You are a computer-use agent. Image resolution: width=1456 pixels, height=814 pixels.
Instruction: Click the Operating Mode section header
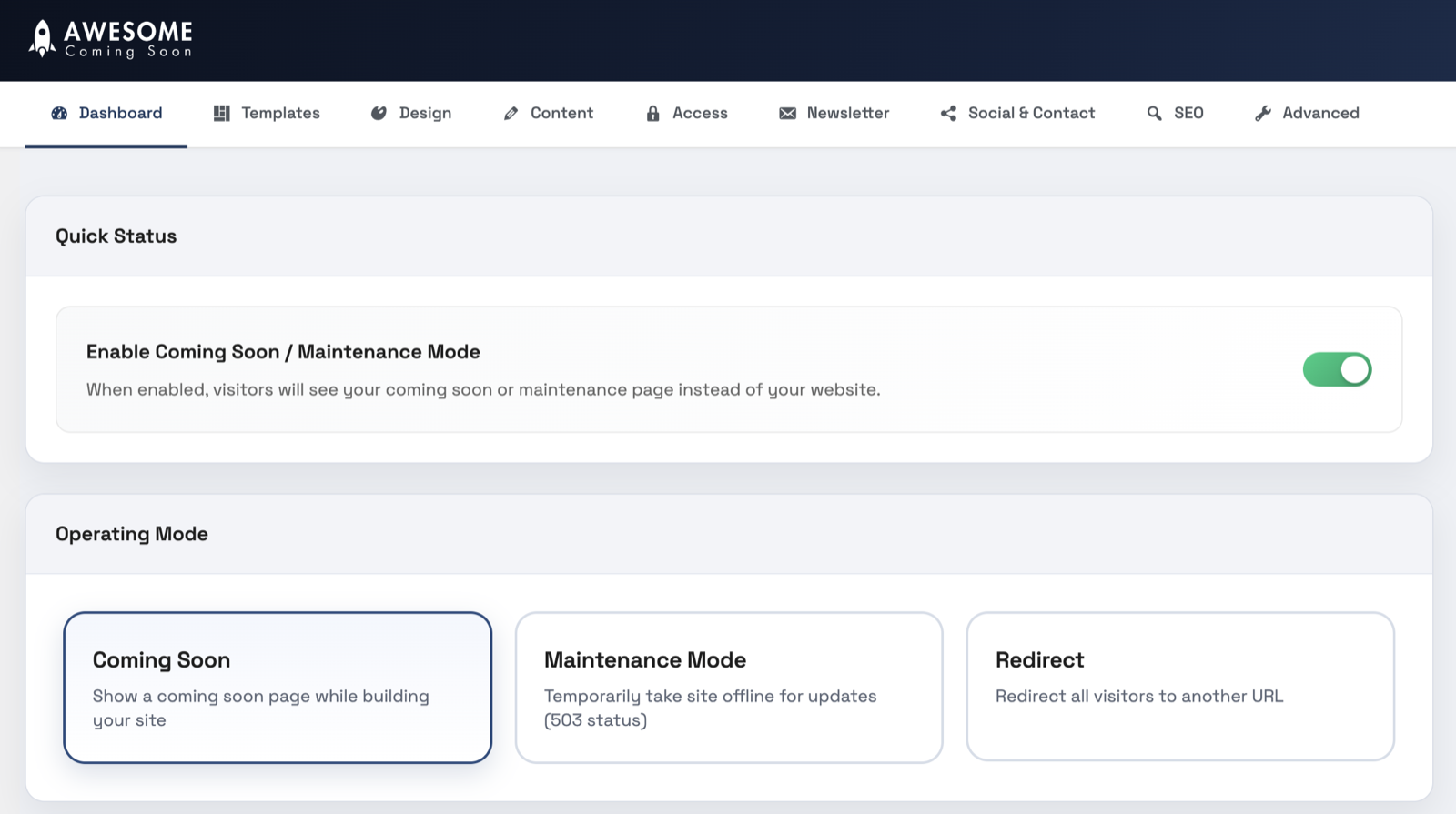click(x=132, y=534)
